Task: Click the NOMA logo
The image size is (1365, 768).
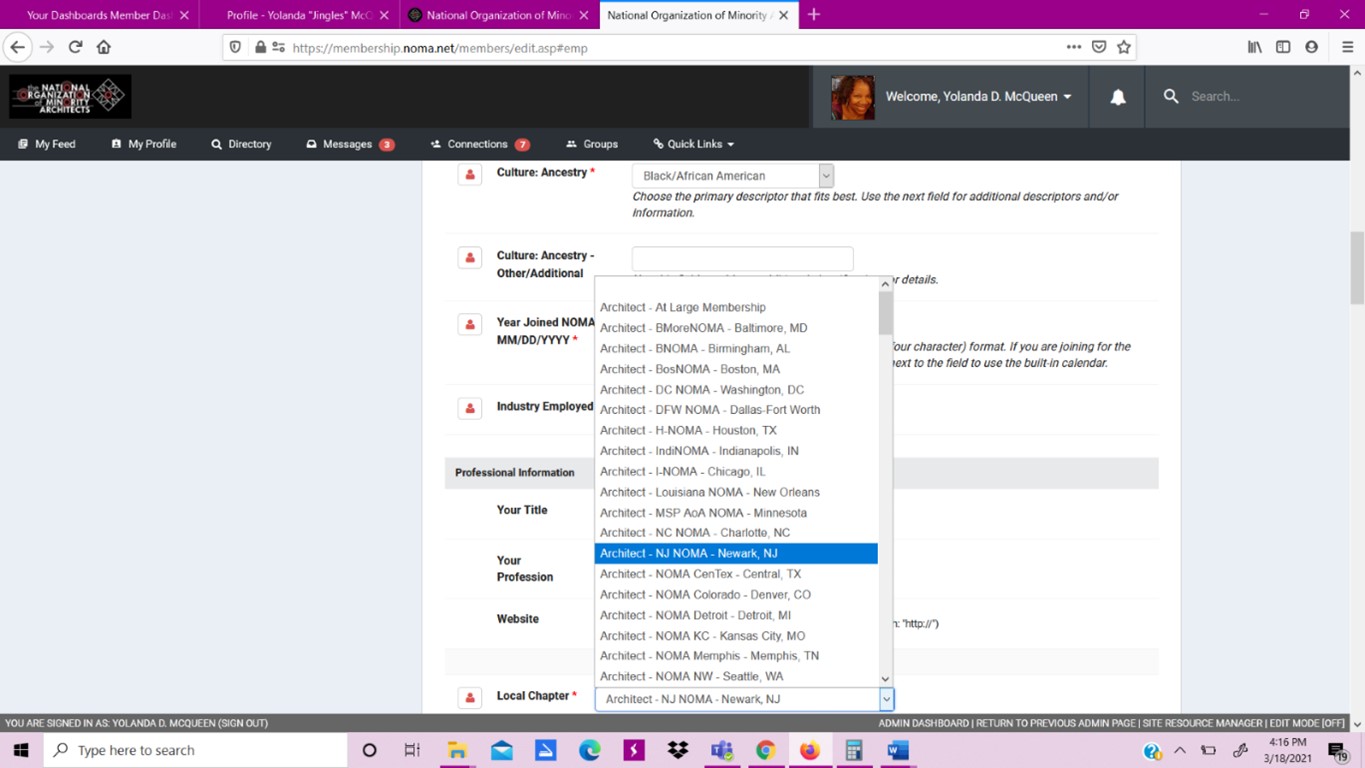Action: pos(70,97)
